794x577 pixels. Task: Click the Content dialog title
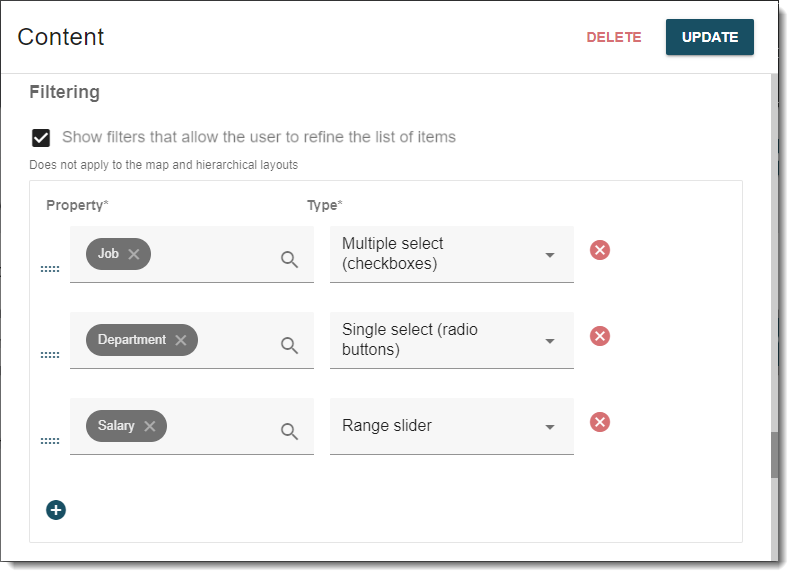click(x=61, y=37)
